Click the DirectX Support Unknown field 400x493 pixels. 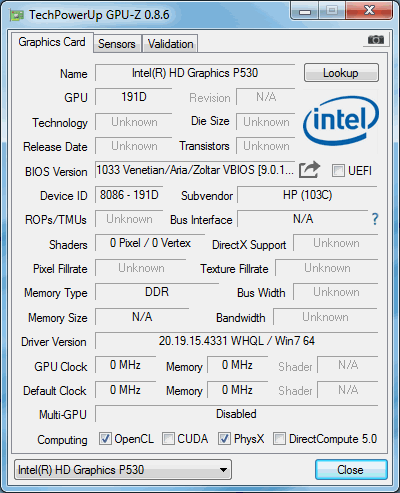point(336,243)
